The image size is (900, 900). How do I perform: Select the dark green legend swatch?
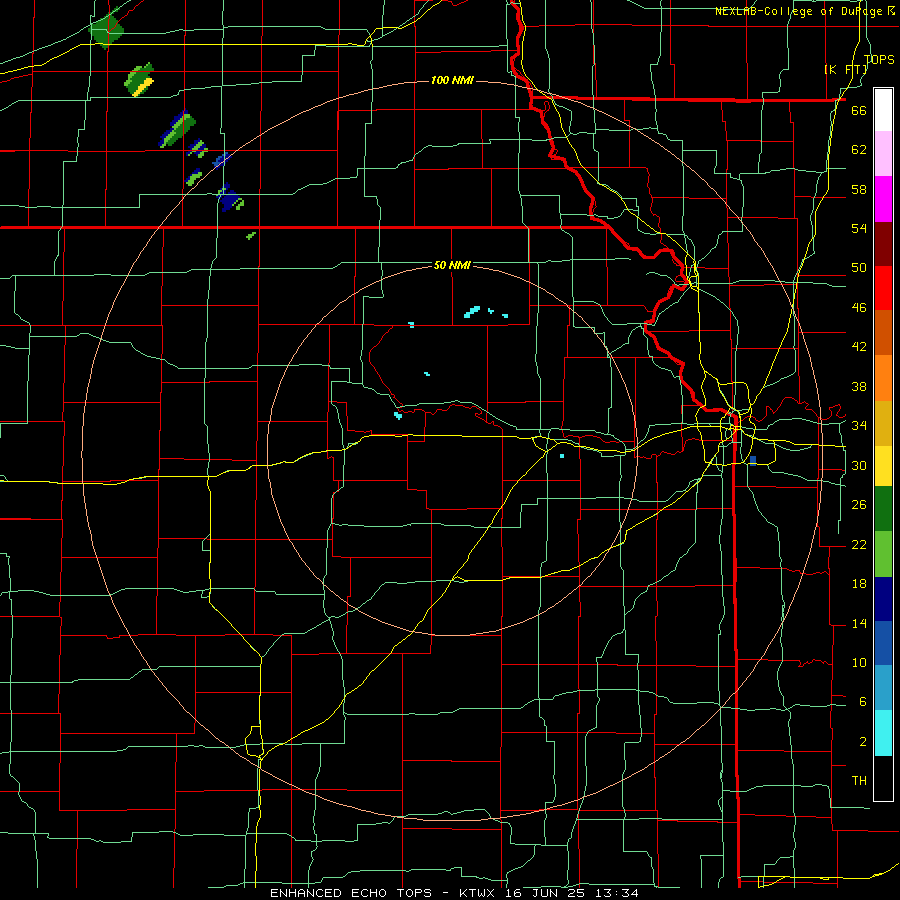pos(883,509)
